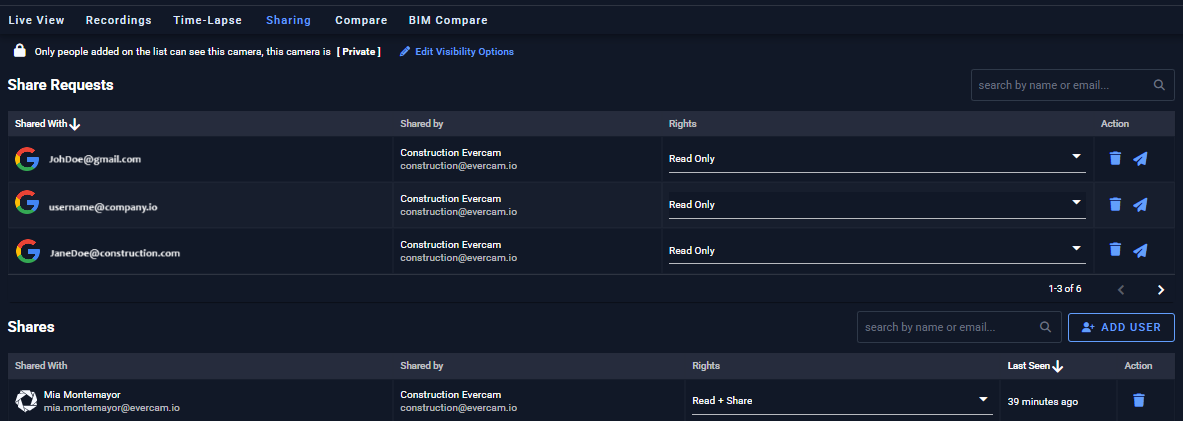1183x421 pixels.
Task: Remove Mia Montemayor's share with trash icon
Action: (x=1139, y=401)
